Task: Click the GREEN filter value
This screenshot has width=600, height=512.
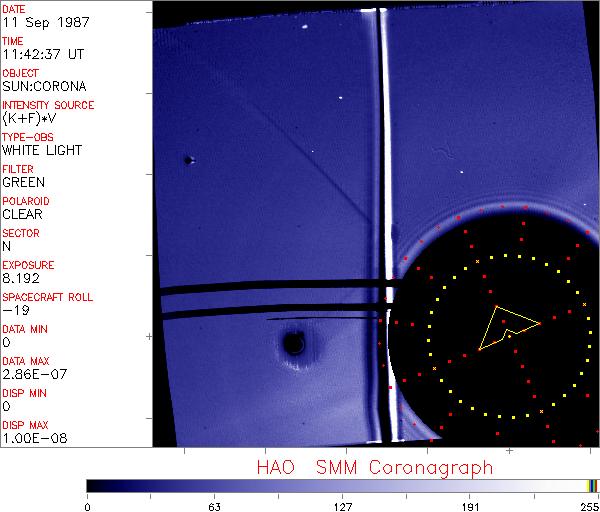Action: [24, 182]
